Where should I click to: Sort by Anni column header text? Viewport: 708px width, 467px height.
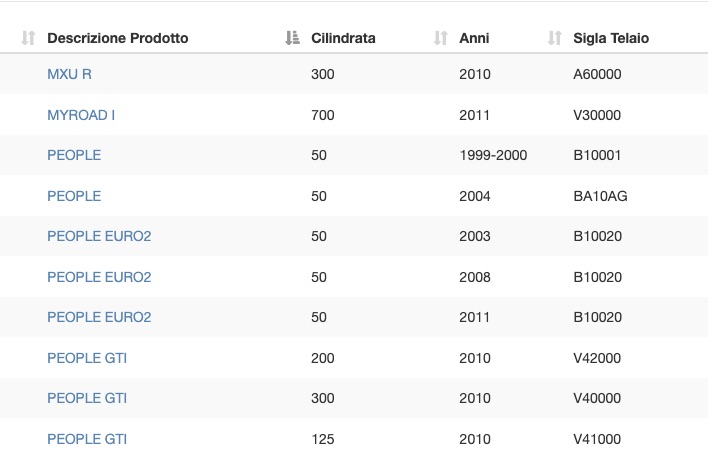474,38
